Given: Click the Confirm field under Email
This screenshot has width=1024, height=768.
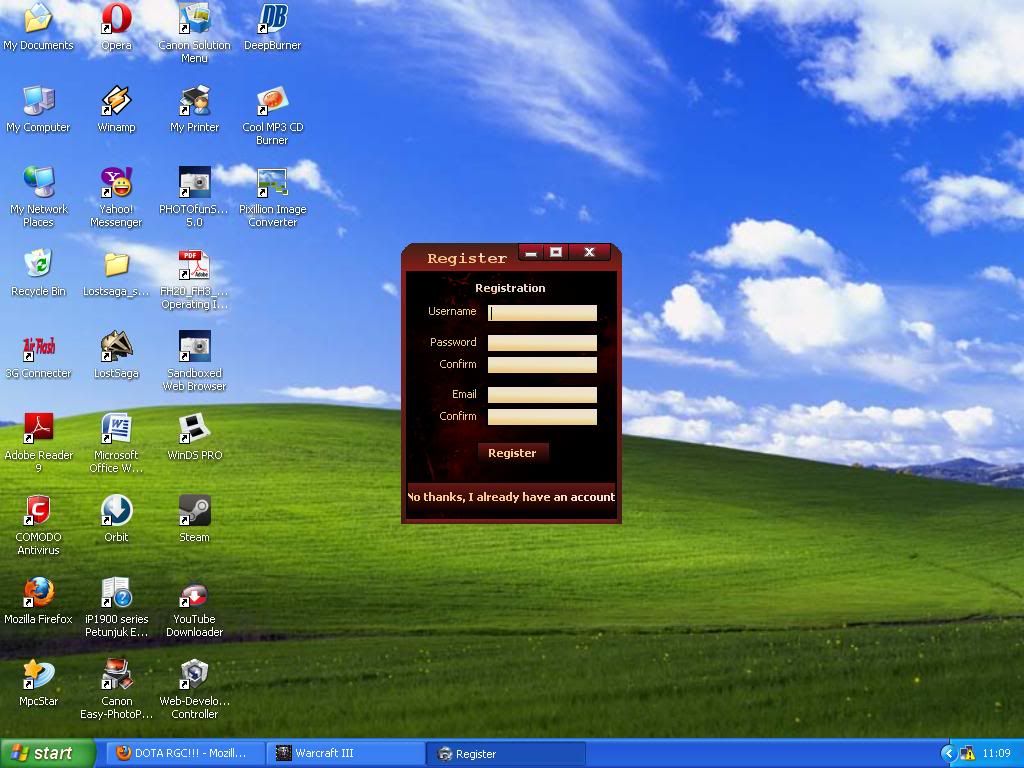Looking at the screenshot, I should coord(542,417).
